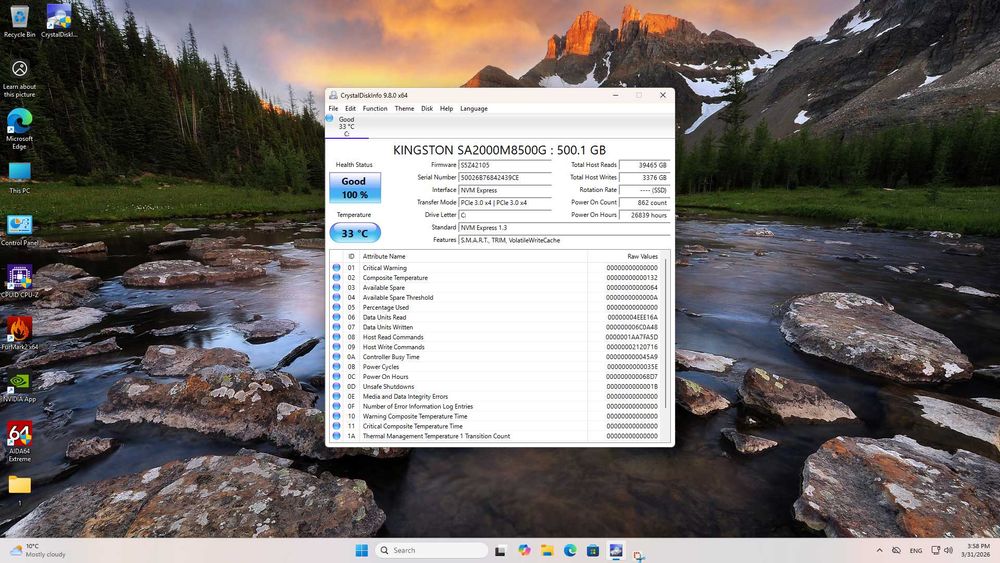The height and width of the screenshot is (563, 1000).
Task: Launch Microsoft Edge from the desktop
Action: (19, 129)
